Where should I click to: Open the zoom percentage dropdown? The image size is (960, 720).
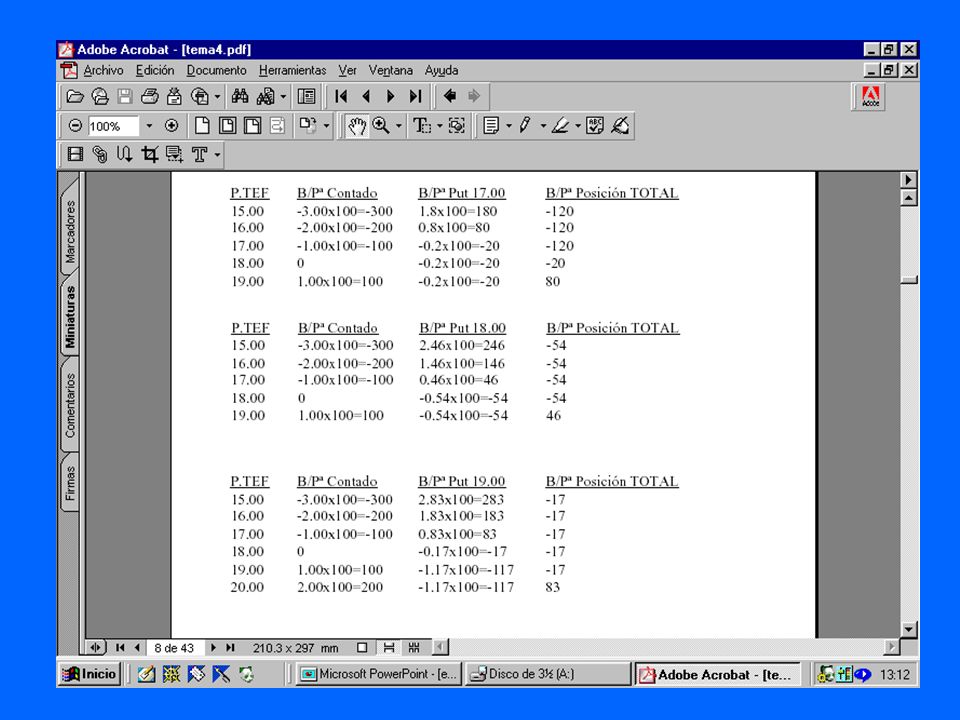pyautogui.click(x=149, y=126)
